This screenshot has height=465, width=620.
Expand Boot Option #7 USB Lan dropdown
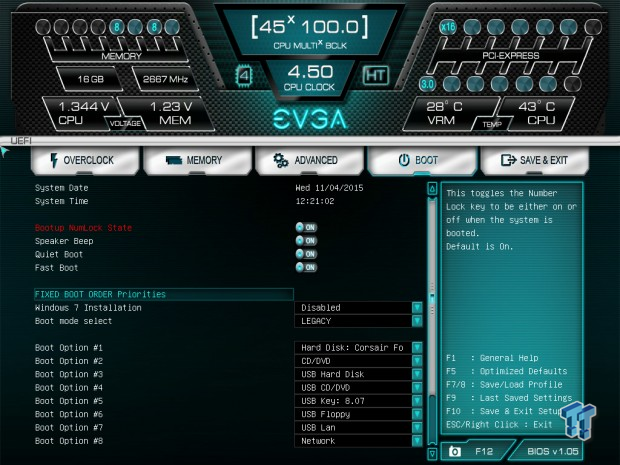(x=358, y=428)
